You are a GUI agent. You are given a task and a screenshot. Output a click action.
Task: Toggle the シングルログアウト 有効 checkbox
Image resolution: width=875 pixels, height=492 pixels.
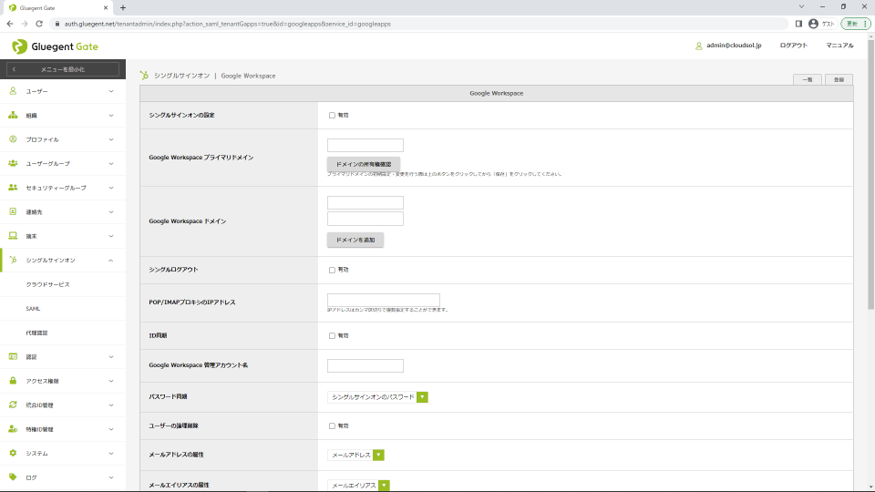click(x=332, y=270)
